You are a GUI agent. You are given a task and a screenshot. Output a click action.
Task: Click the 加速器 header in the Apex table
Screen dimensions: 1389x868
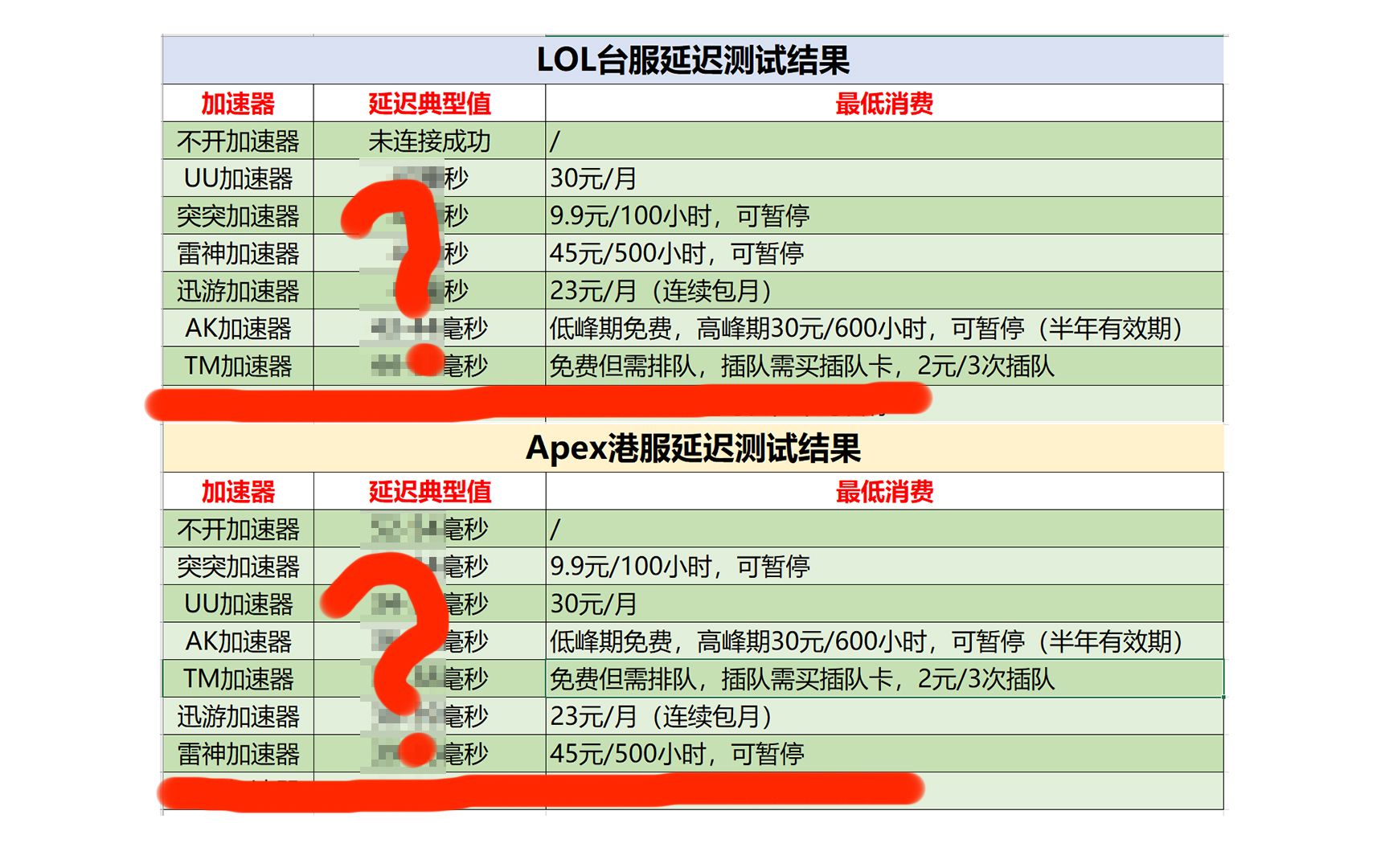(238, 491)
